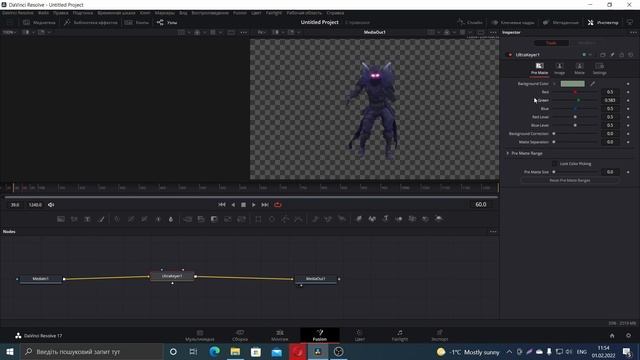Viewport: 640px width, 360px height.
Task: Open the Fusion menu in the menu bar
Action: click(x=240, y=13)
